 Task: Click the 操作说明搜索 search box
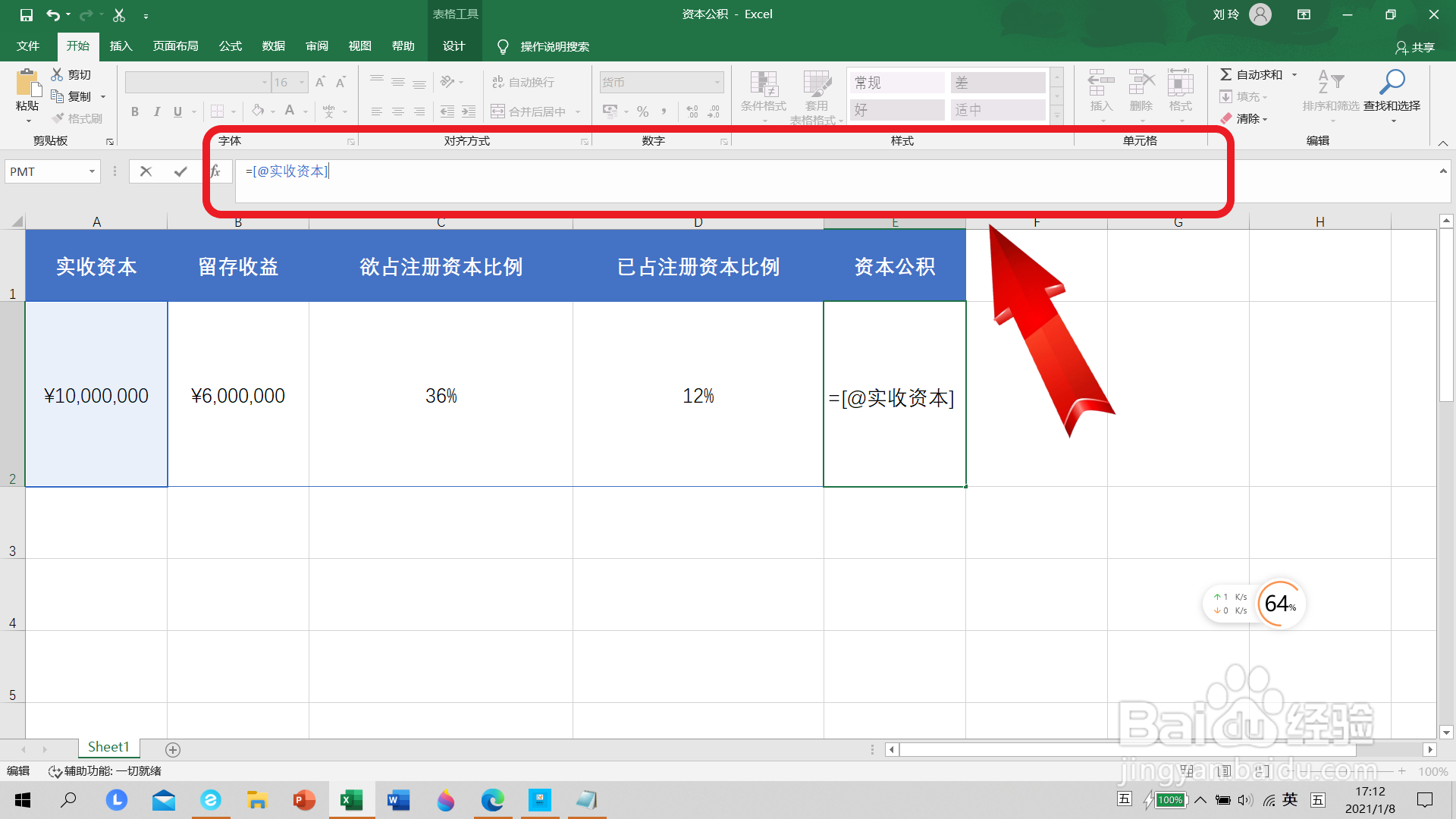tap(554, 46)
